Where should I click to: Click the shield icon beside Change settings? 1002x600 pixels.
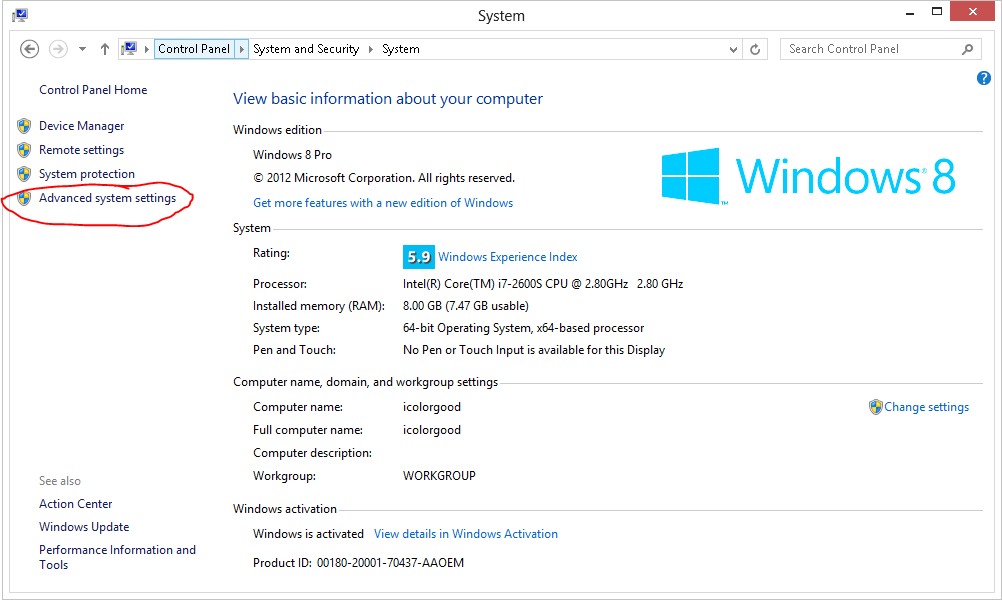(875, 407)
